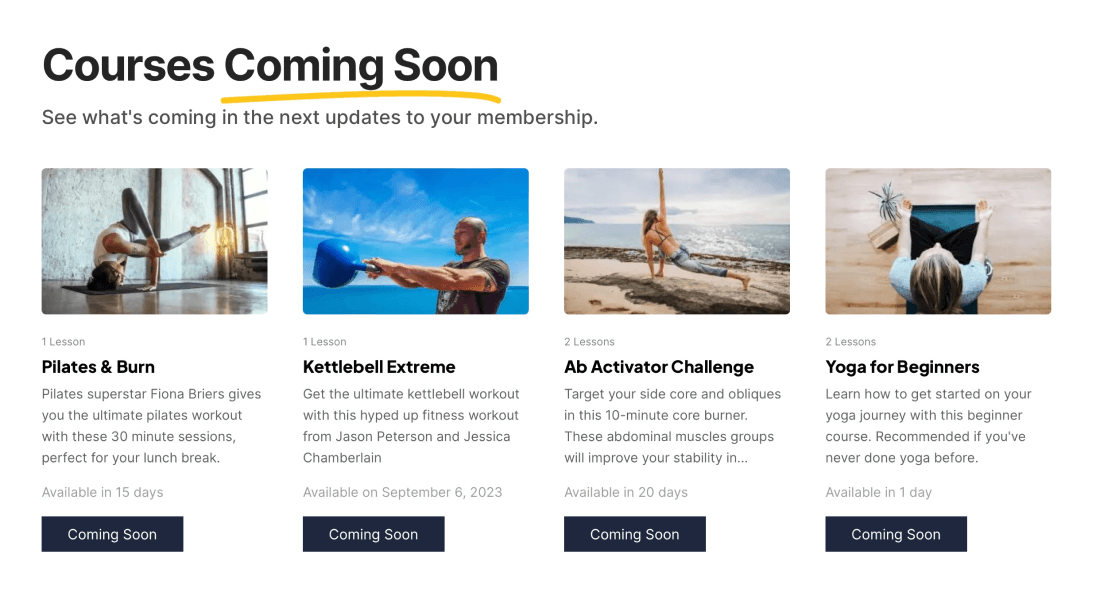
Task: Open the Kettlebell Extreme course image
Action: [x=415, y=241]
